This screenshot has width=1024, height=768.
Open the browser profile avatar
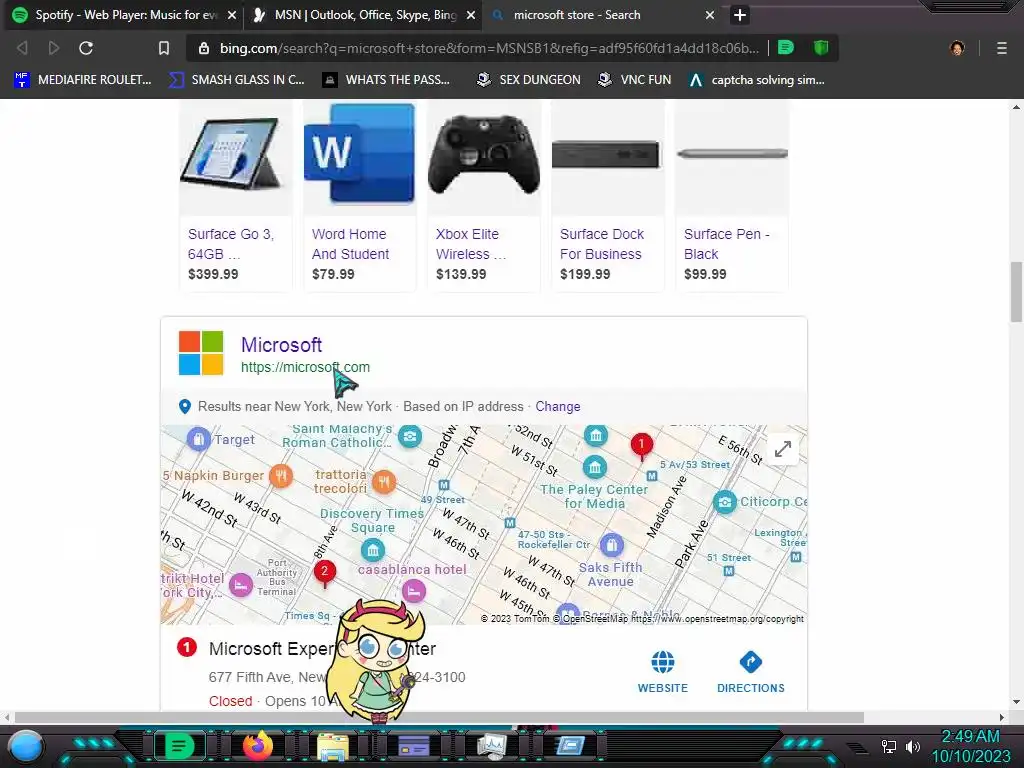(957, 48)
